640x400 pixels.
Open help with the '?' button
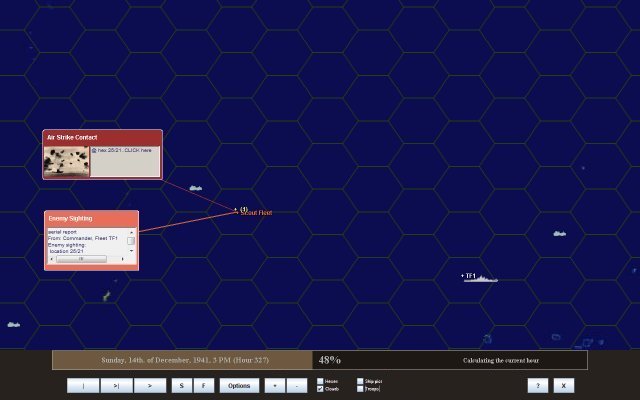click(539, 385)
